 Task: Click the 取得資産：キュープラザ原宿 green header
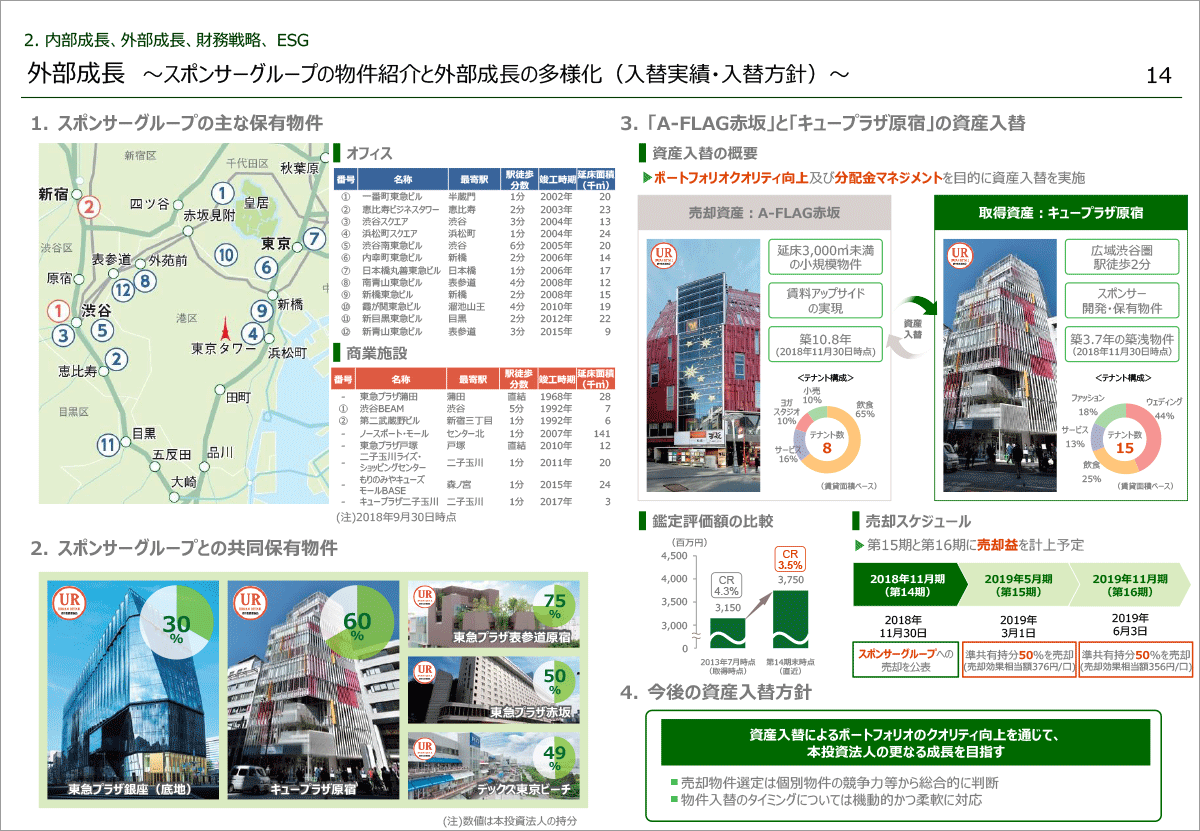1060,213
